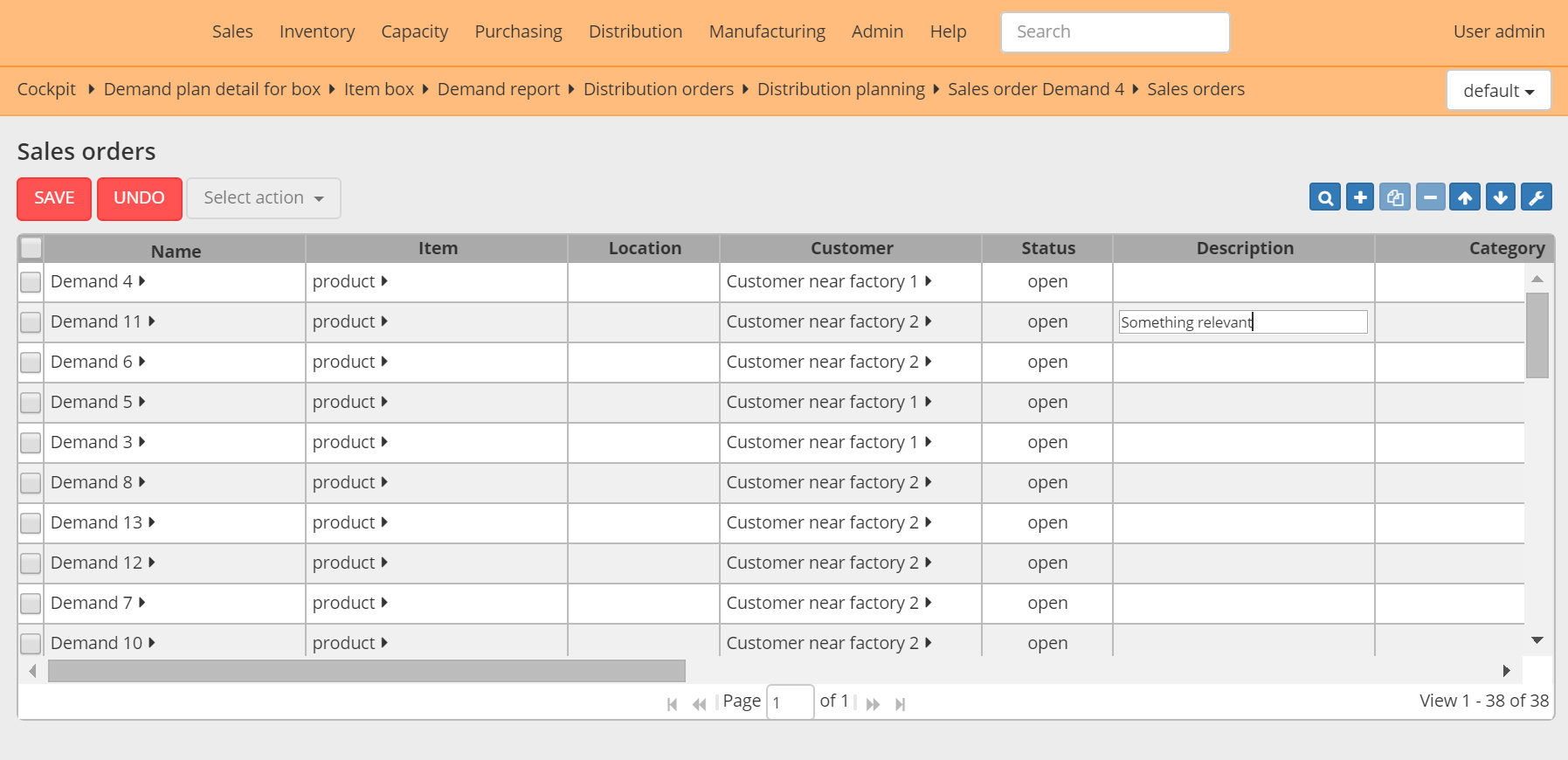Open the Select action dropdown
Image resolution: width=1568 pixels, height=760 pixels.
click(x=263, y=198)
